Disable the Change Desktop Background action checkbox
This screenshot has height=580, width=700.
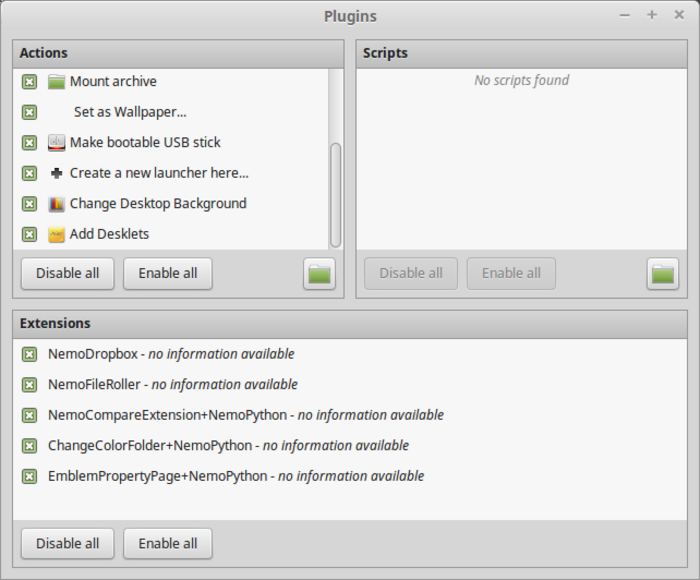29,204
